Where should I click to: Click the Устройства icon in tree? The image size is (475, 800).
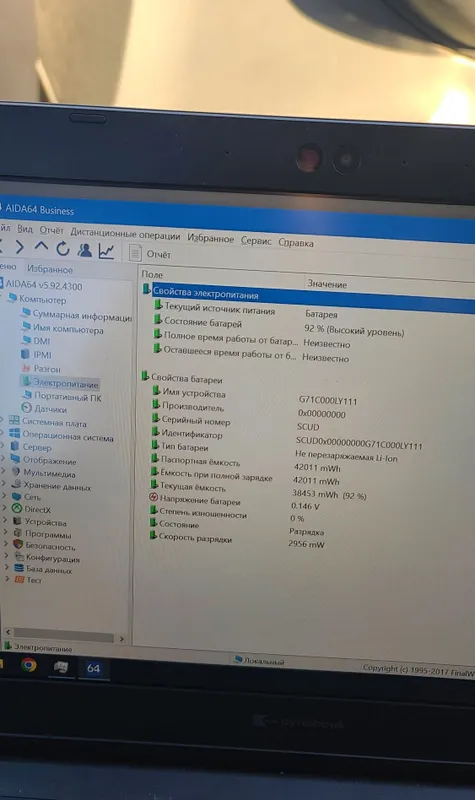(17, 521)
